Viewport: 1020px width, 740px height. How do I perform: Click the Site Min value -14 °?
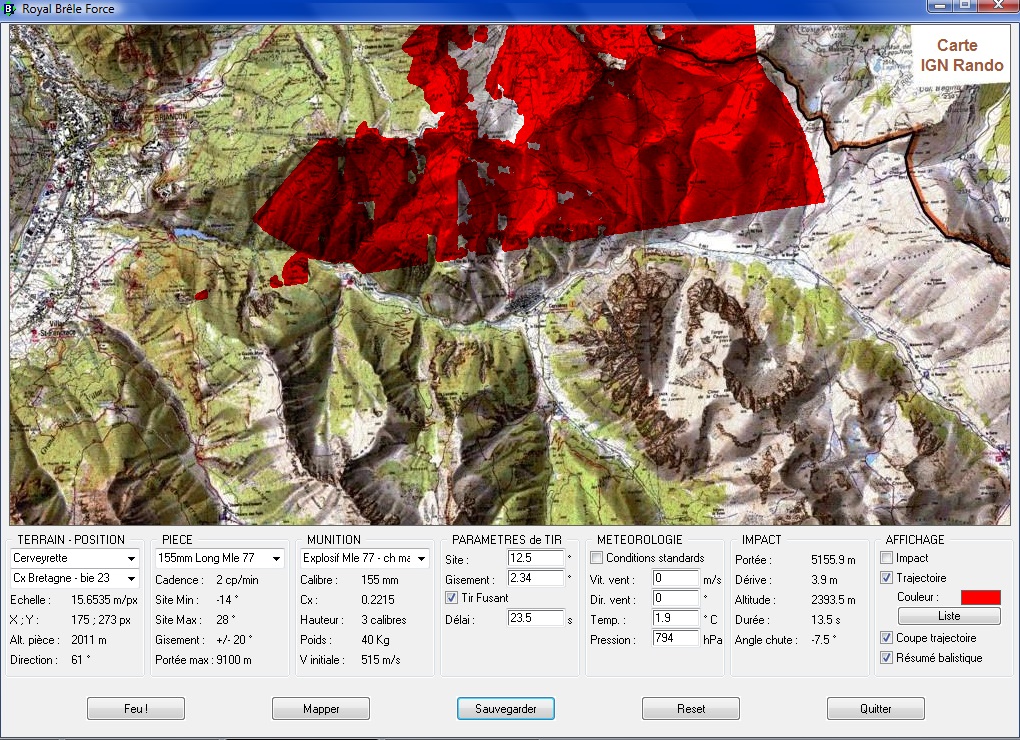(x=227, y=600)
